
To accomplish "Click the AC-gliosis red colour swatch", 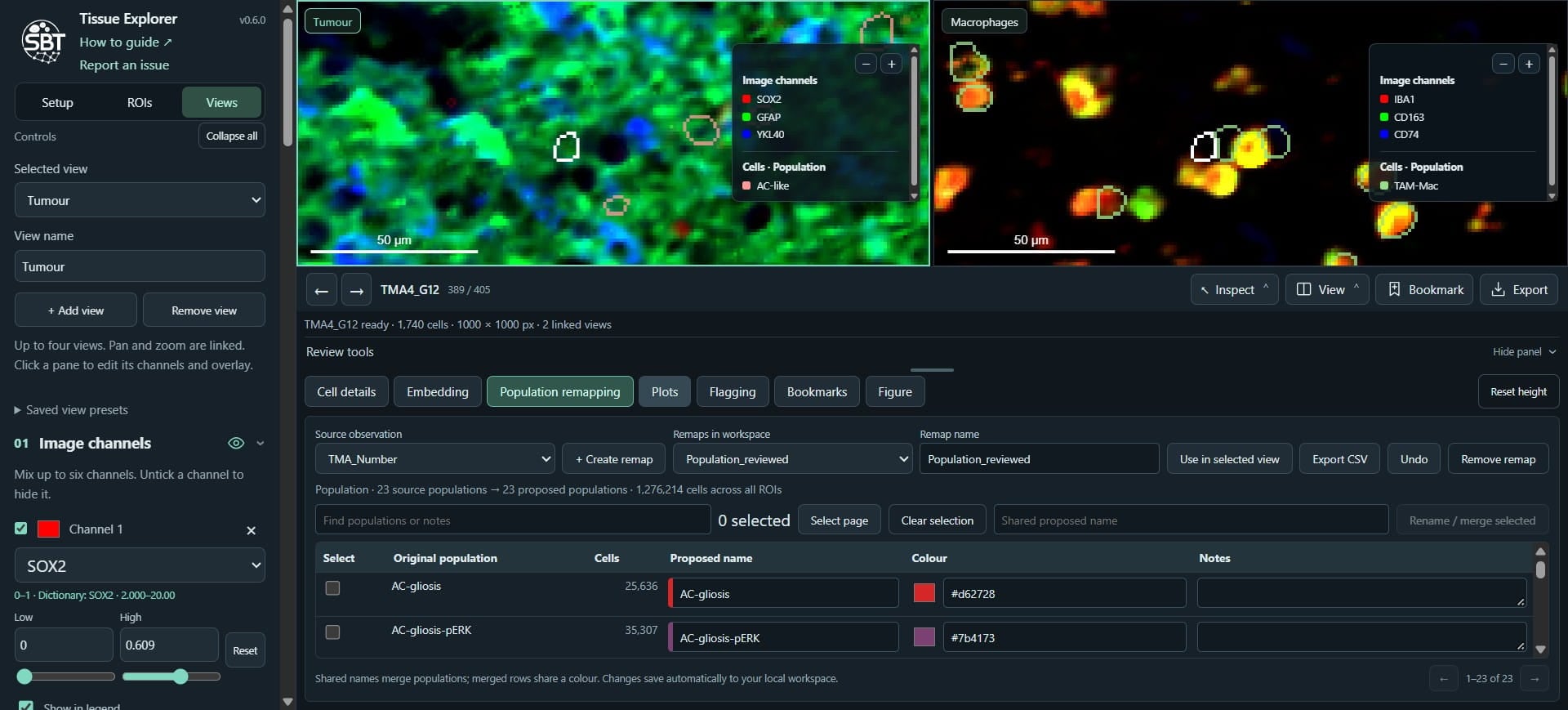I will [924, 593].
